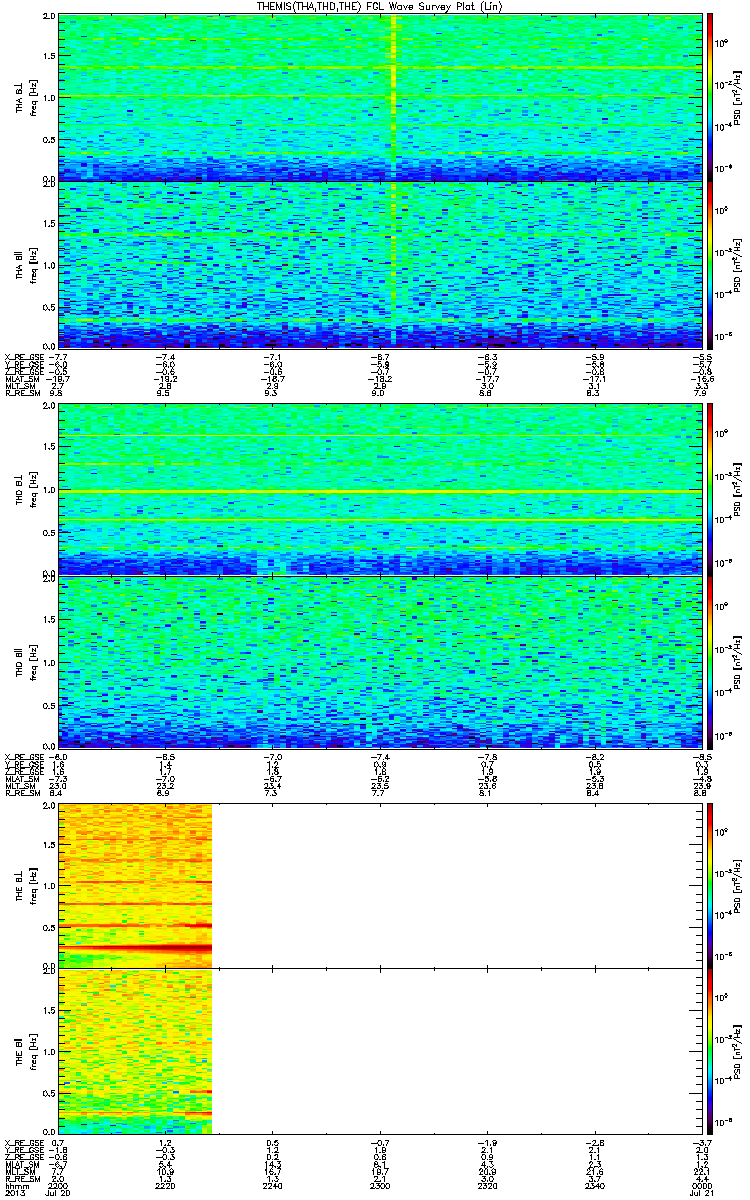Open the THA B∥ spectrogram panel

point(378,264)
